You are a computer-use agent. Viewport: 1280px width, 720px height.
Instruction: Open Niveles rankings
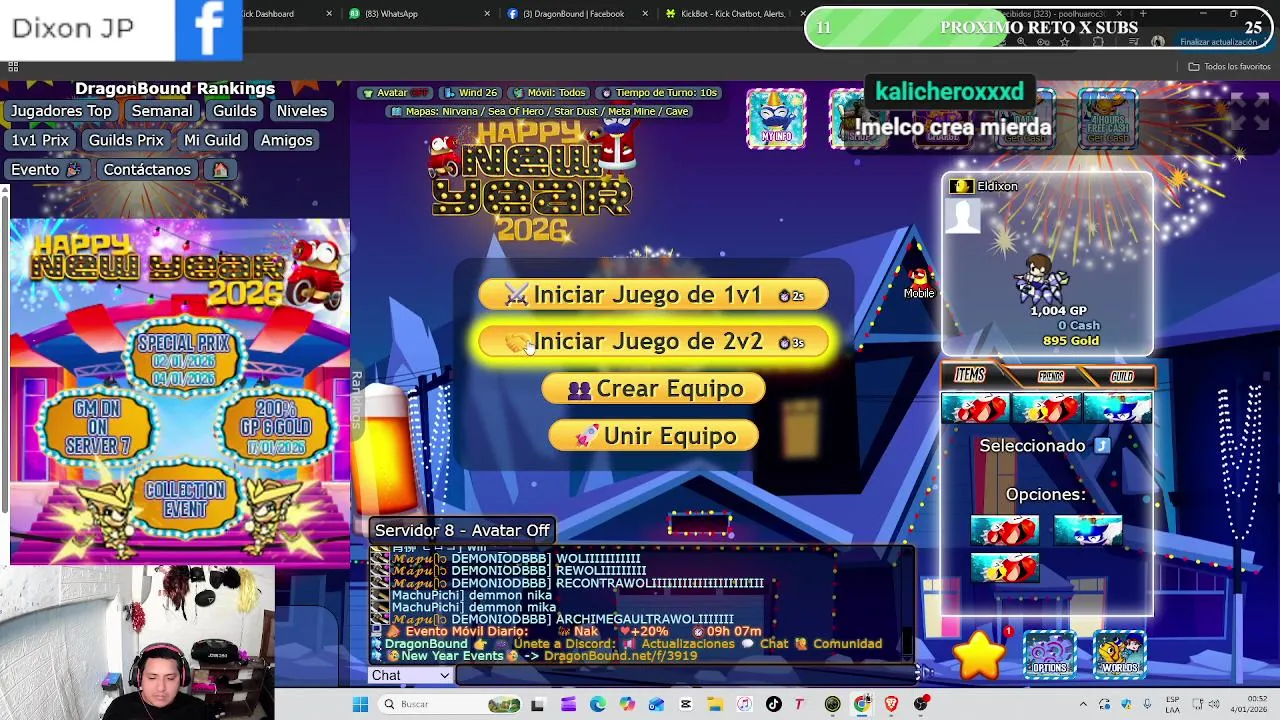pos(302,111)
